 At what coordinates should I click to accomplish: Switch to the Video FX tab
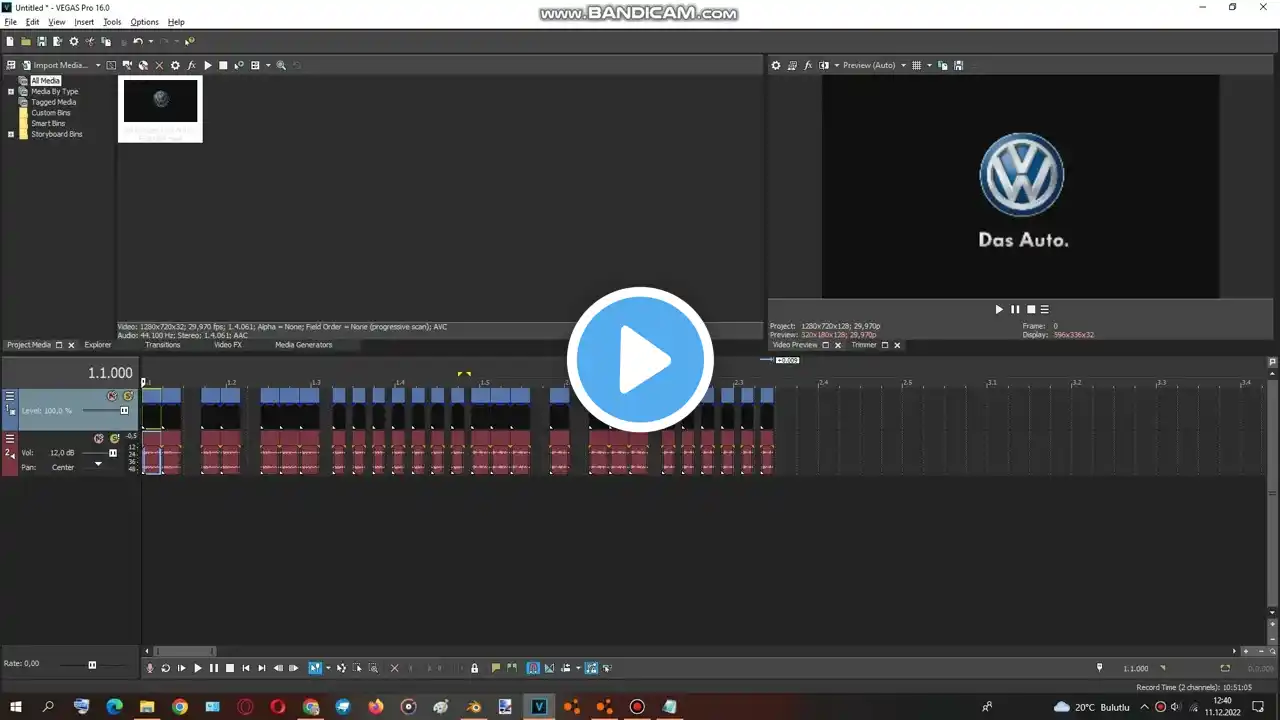tap(228, 345)
